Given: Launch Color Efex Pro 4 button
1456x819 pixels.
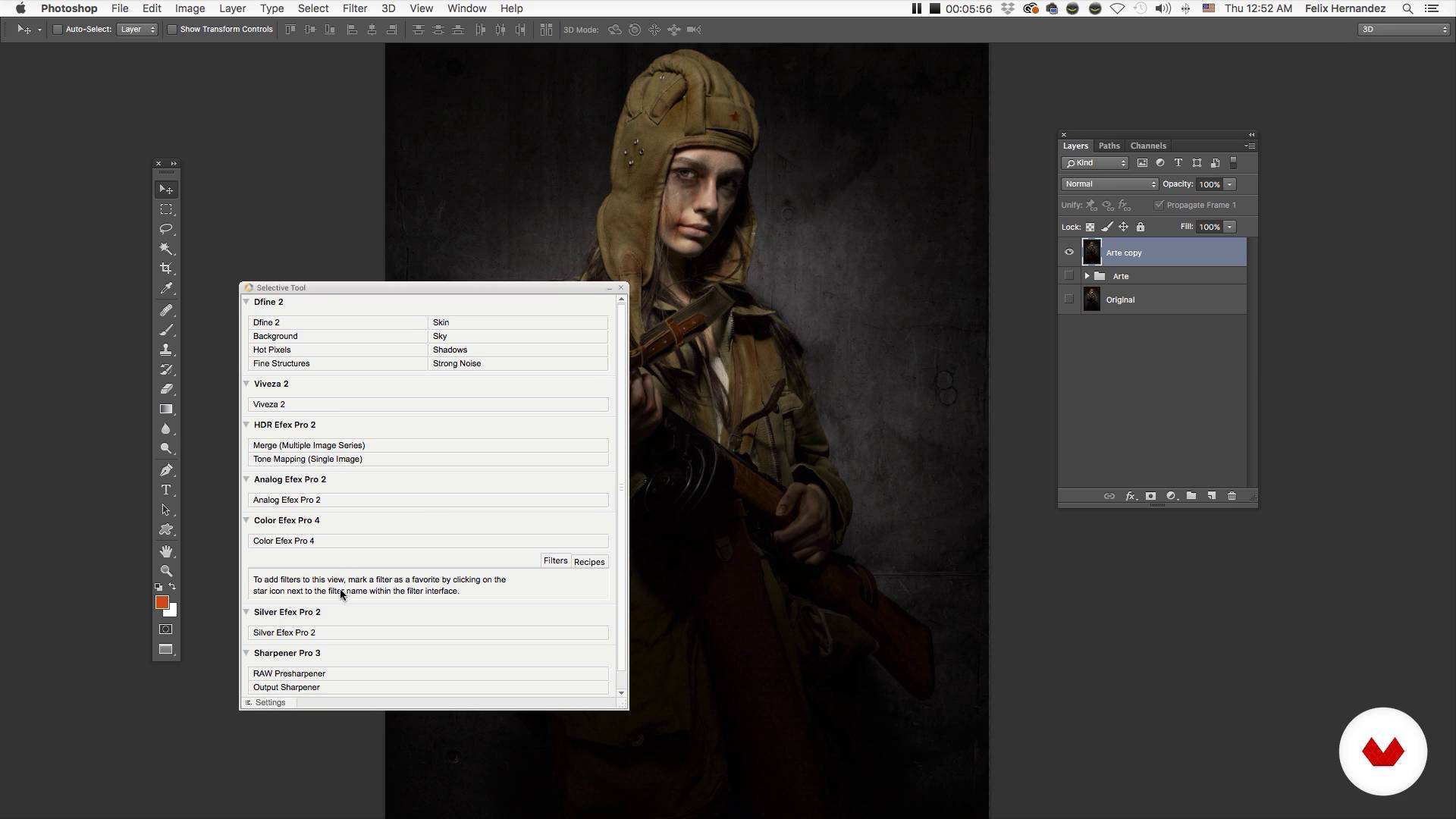Looking at the screenshot, I should tap(428, 541).
